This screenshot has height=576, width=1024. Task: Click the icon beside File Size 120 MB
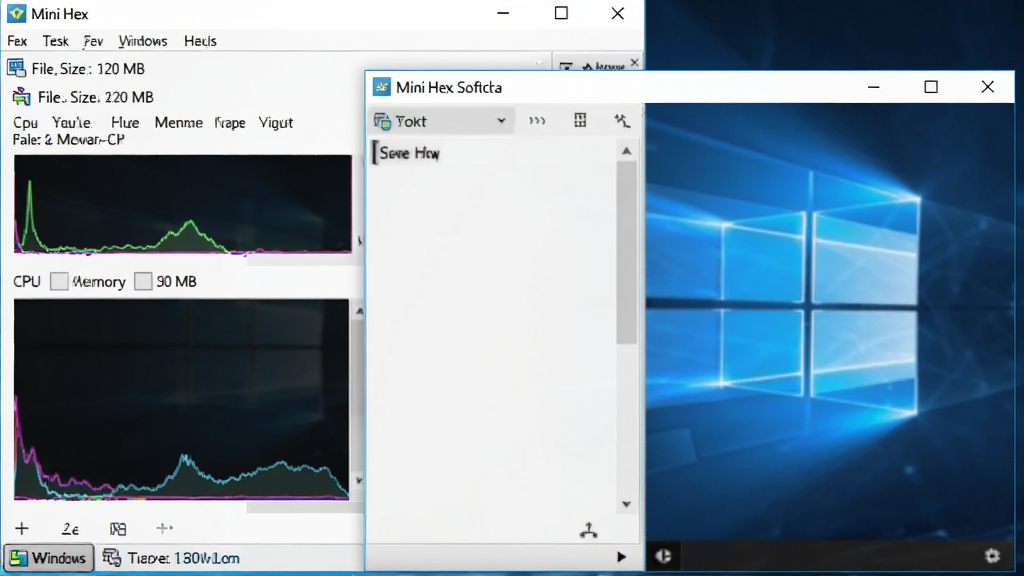(16, 68)
